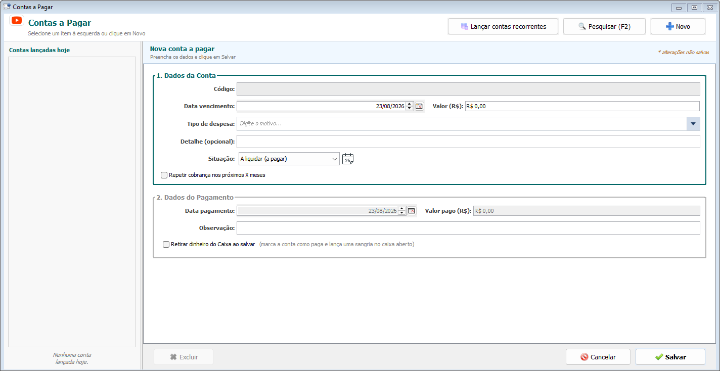Screen dimensions: 720x371
Task: Click into the Detalhe (opcional) field
Action: pos(468,141)
